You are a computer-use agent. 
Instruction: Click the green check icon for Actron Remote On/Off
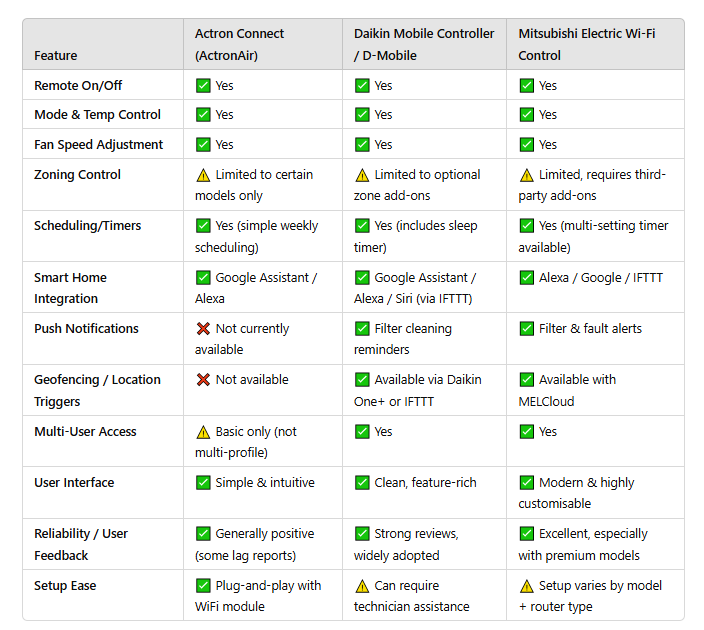point(203,85)
